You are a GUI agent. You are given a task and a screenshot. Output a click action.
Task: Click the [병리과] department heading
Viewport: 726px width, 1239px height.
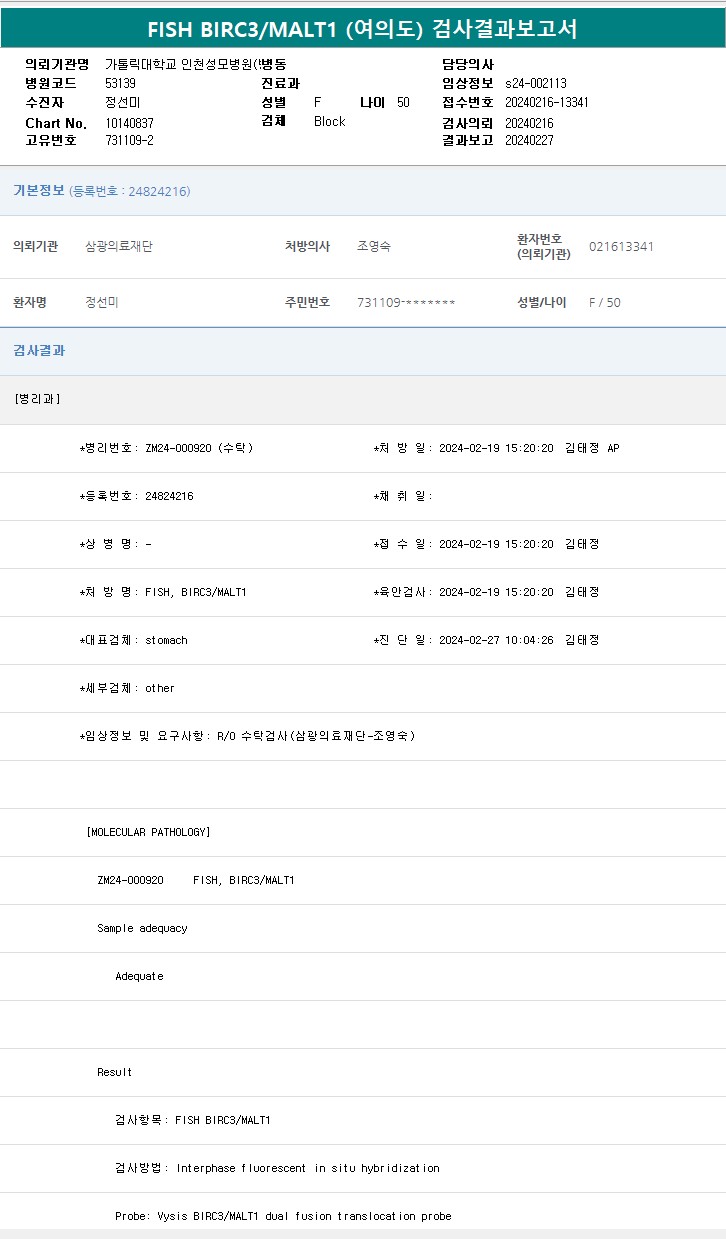(38, 399)
